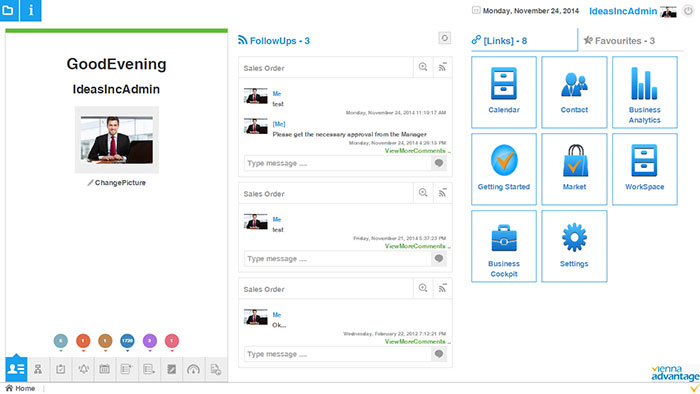Open the Getting Started tile
700x394 pixels.
pos(504,169)
